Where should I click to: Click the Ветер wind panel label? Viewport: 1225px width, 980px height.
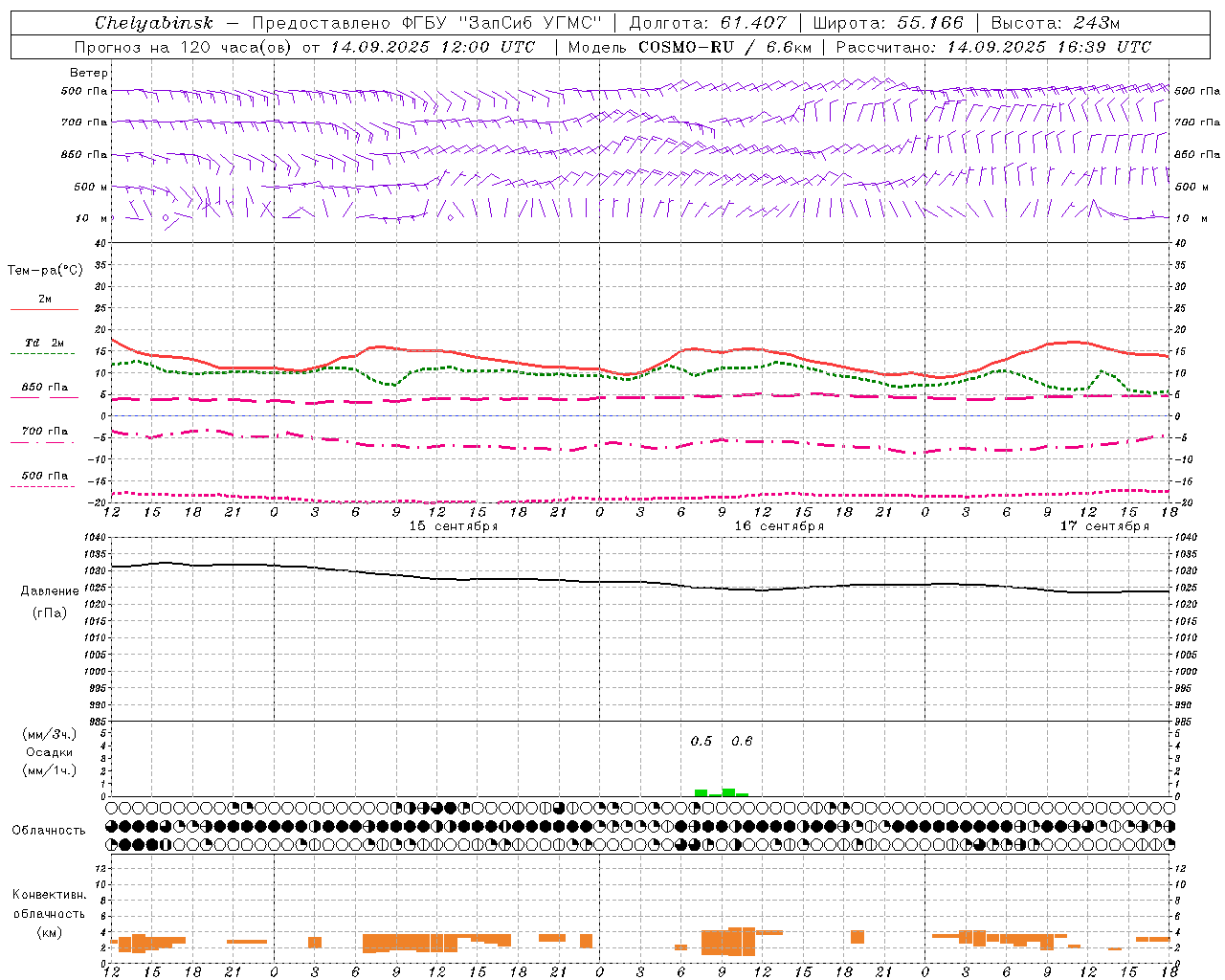pyautogui.click(x=89, y=73)
